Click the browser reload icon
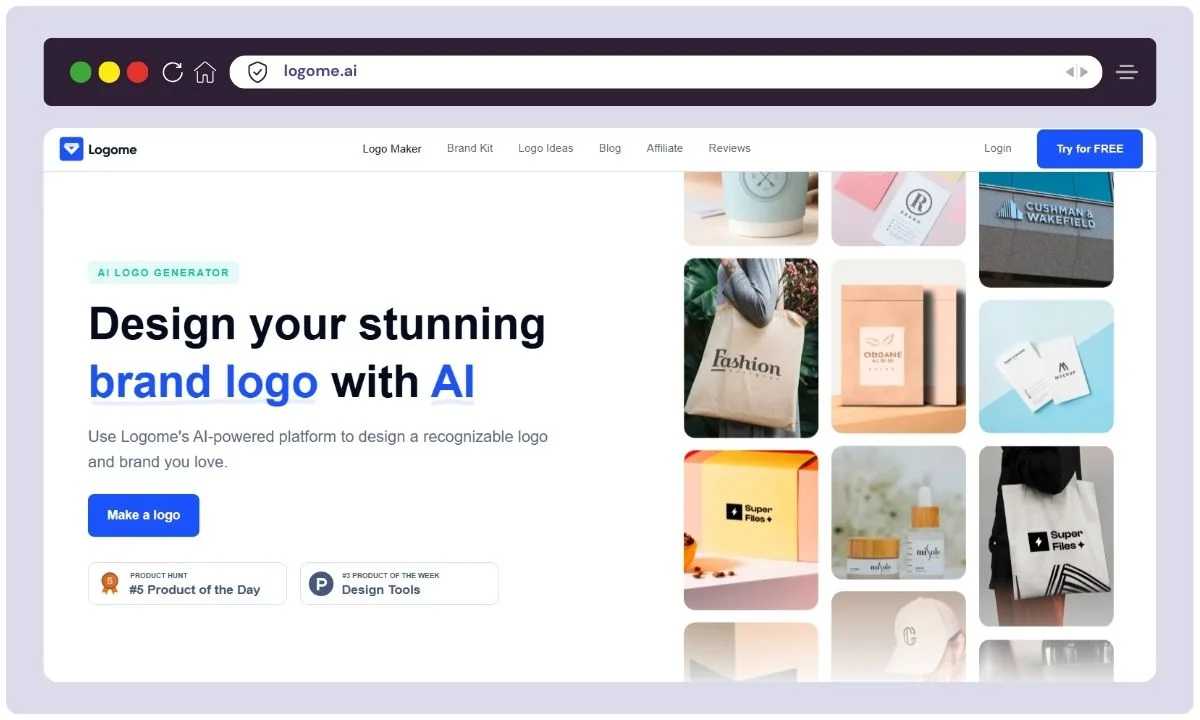Viewport: 1200px width, 720px height. coord(172,72)
